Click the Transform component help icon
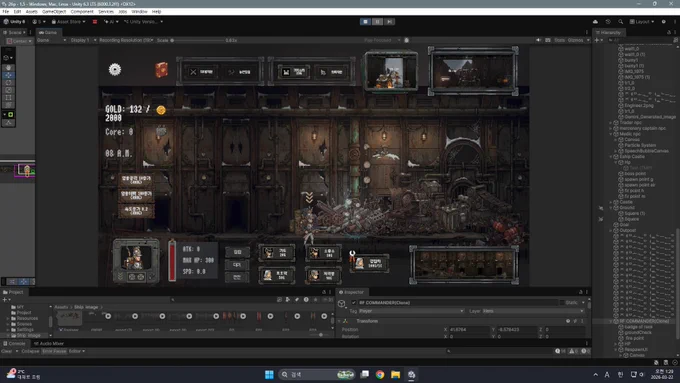 (x=568, y=321)
